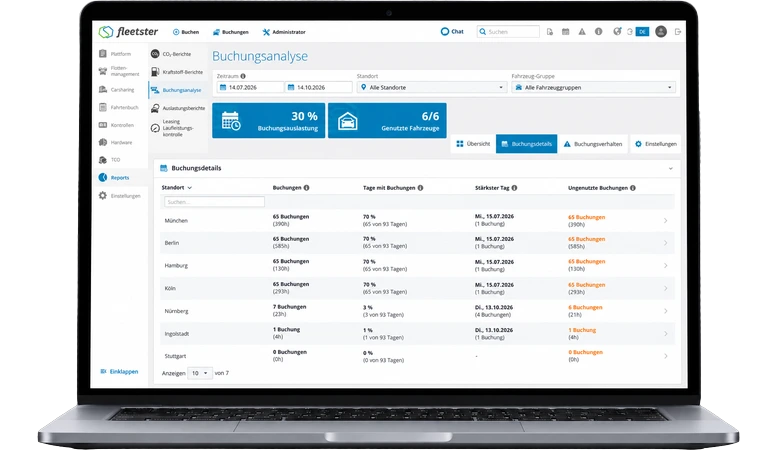777x450 pixels.
Task: Click the Buchungen column info icon
Action: (306, 188)
